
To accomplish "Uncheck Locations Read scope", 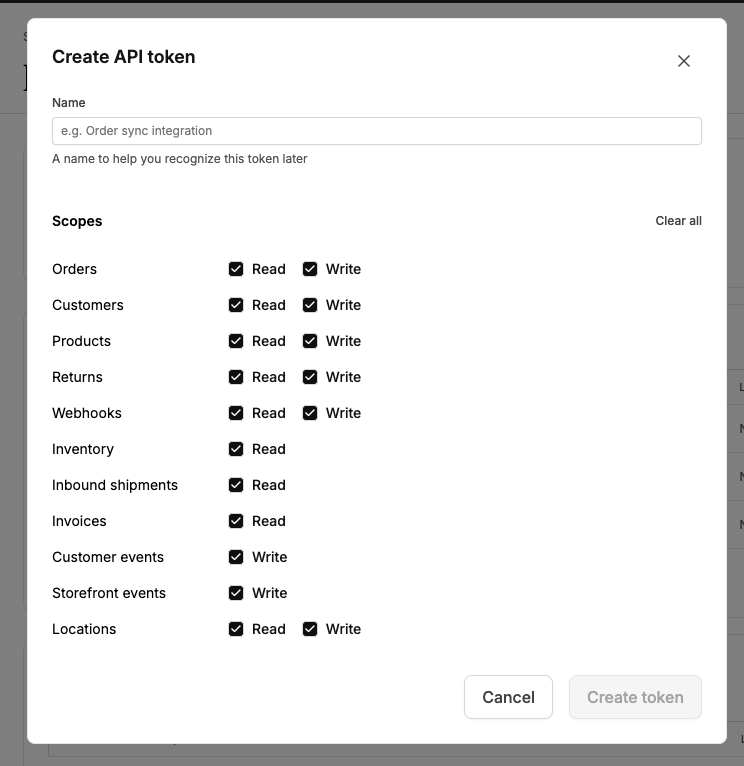I will (x=236, y=629).
